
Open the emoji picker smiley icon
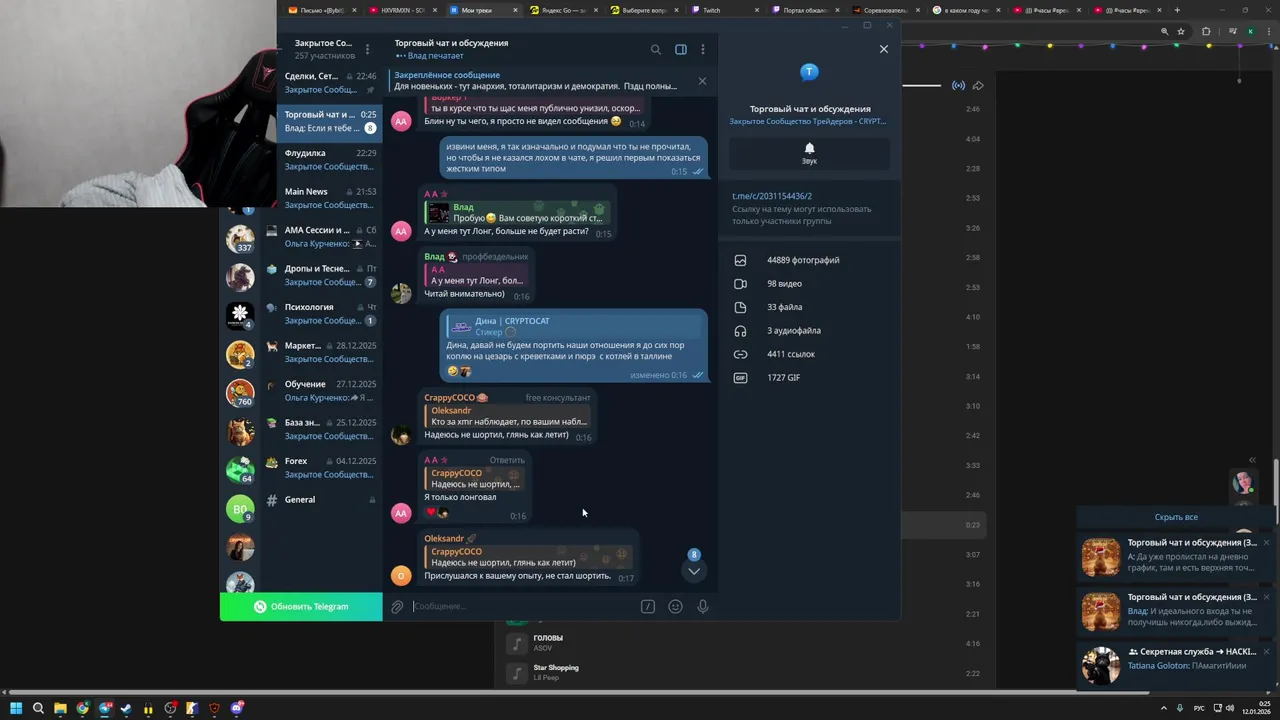click(675, 607)
